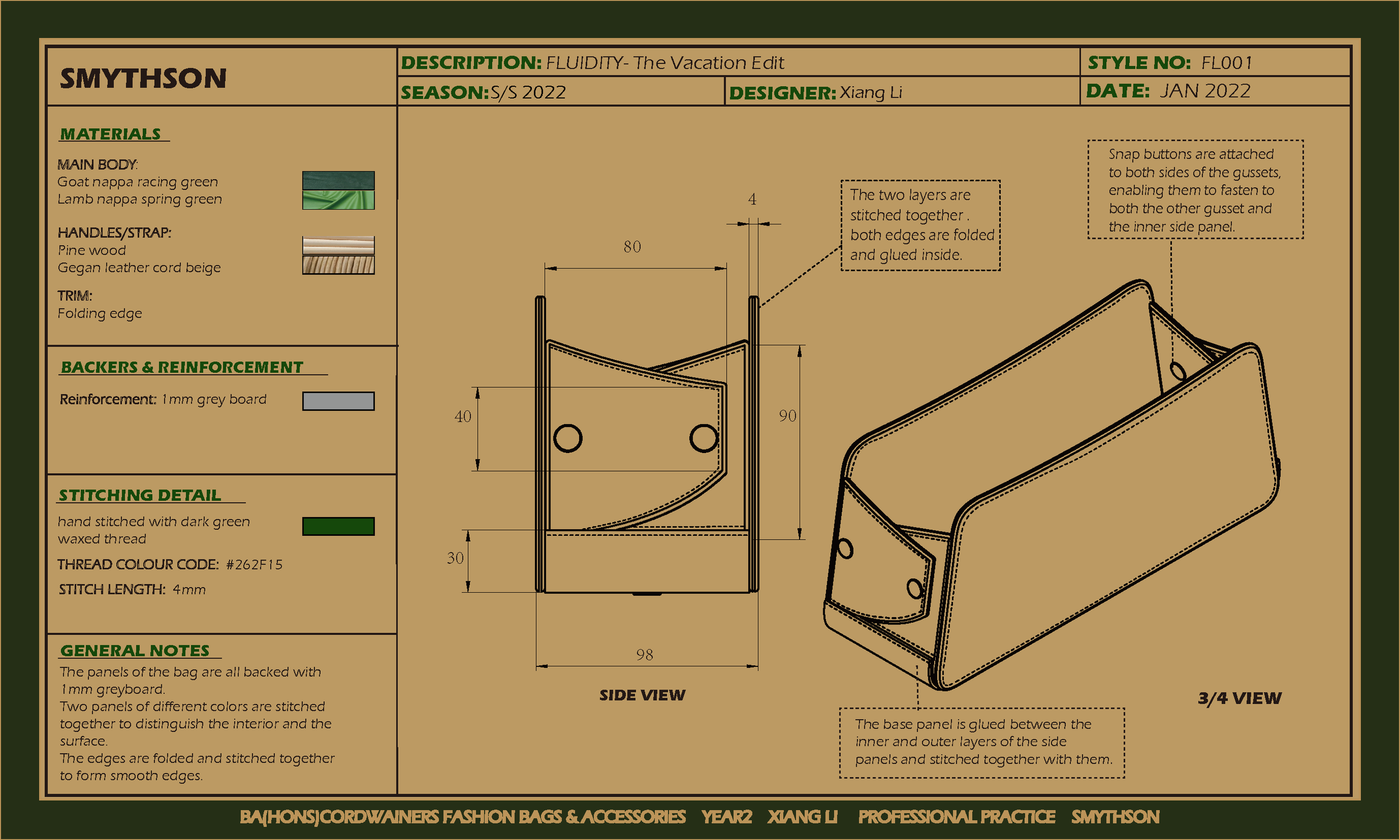Screen dimensions: 1400x840
Task: Click the left snap button in side view
Action: [x=568, y=438]
